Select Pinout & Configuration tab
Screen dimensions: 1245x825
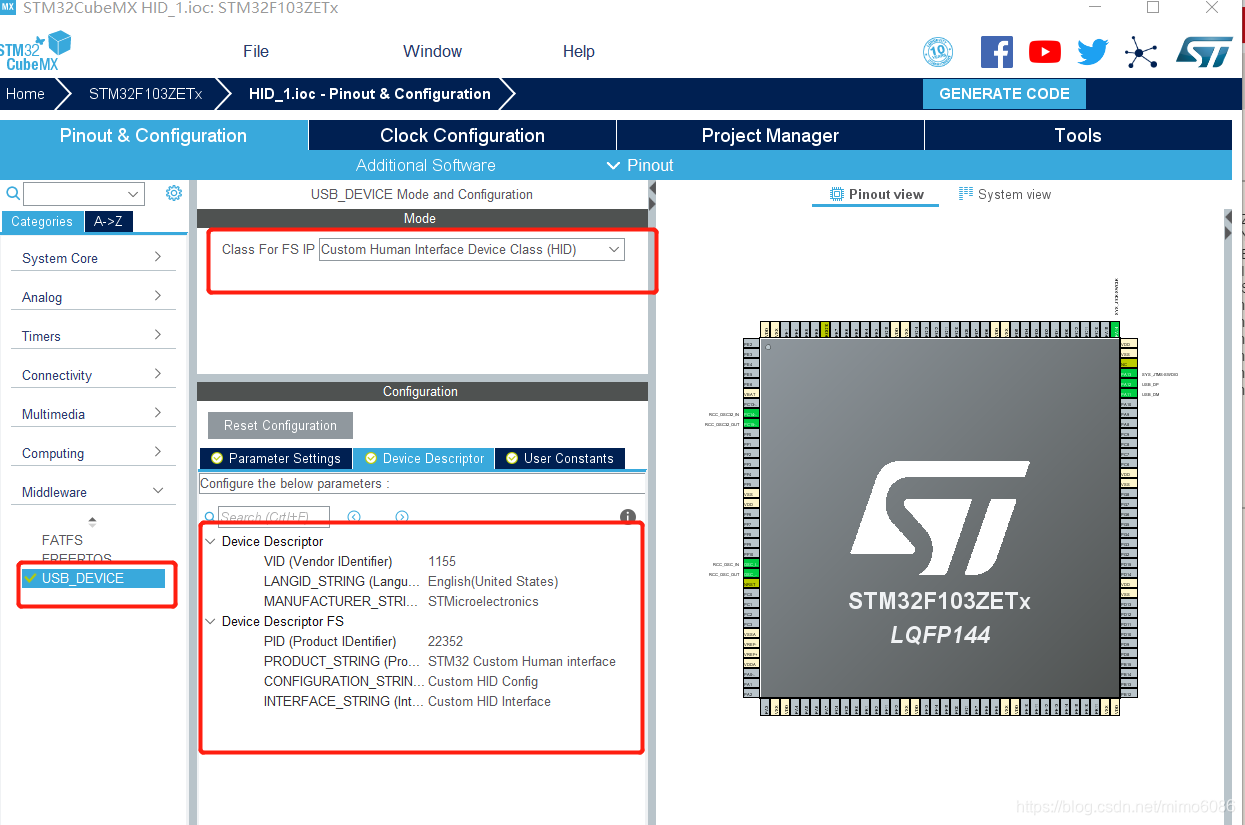[153, 135]
